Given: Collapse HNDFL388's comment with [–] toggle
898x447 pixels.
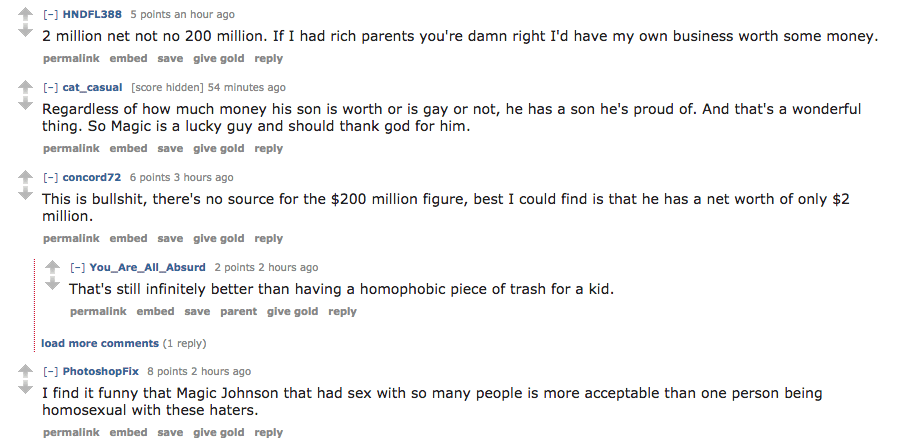Looking at the screenshot, I should point(50,15).
